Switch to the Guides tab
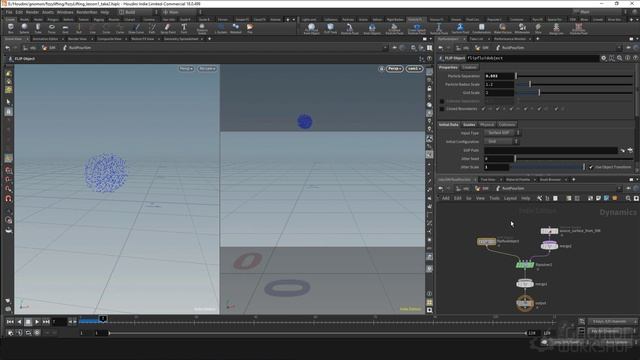The image size is (640, 360). 469,124
